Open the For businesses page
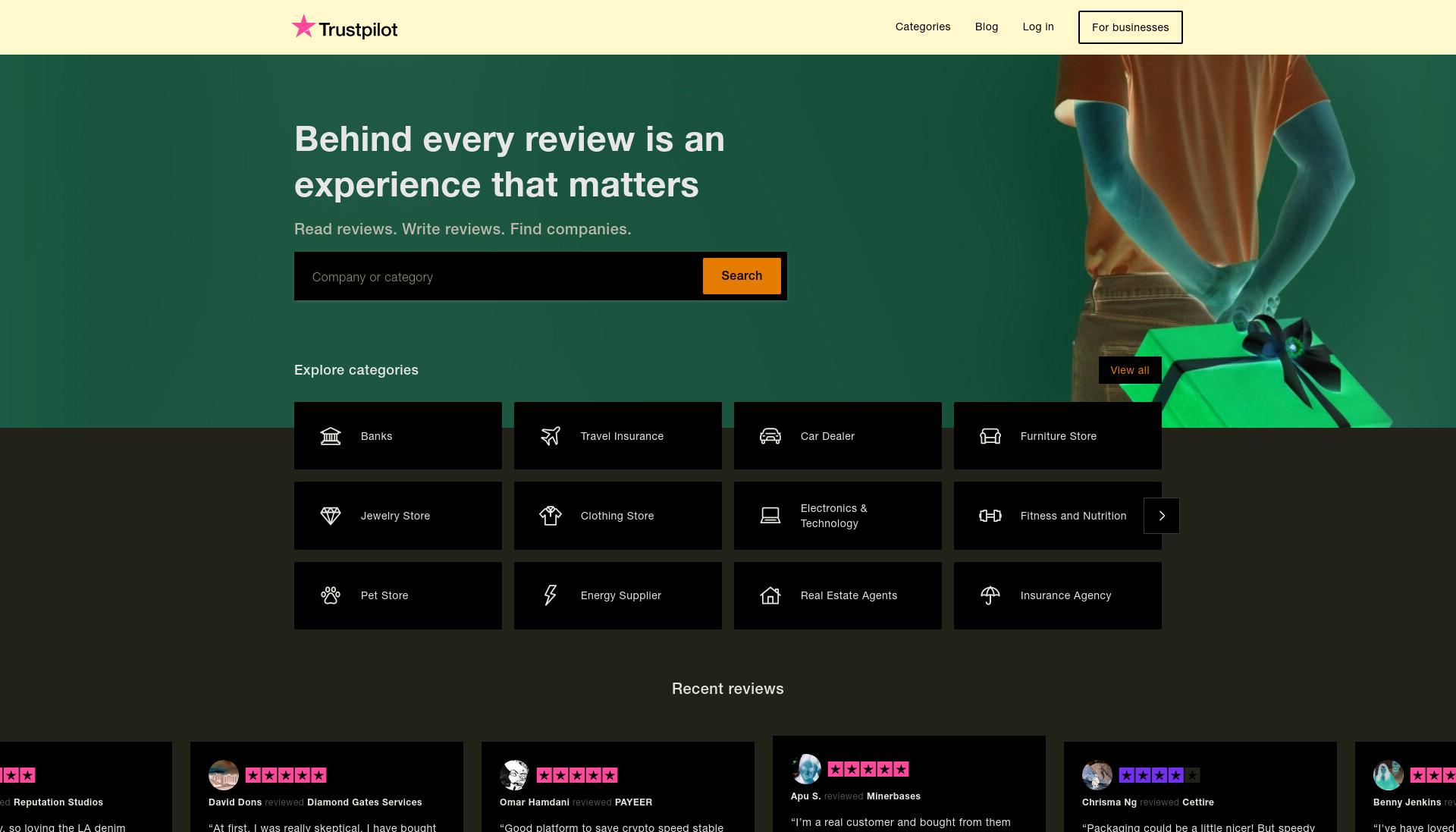The height and width of the screenshot is (832, 1456). pyautogui.click(x=1131, y=27)
